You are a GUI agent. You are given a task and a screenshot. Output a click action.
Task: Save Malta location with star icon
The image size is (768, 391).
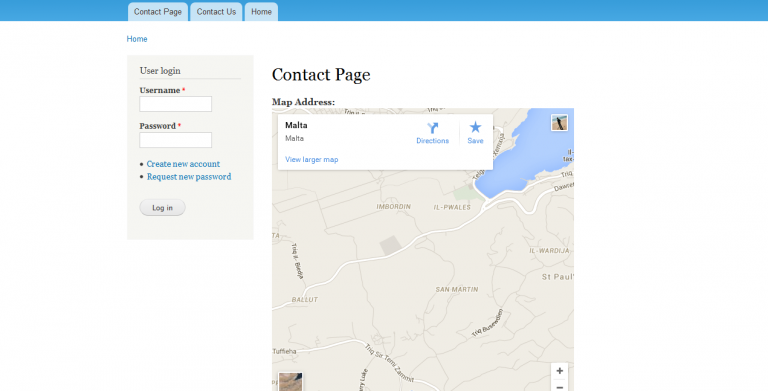(x=475, y=127)
